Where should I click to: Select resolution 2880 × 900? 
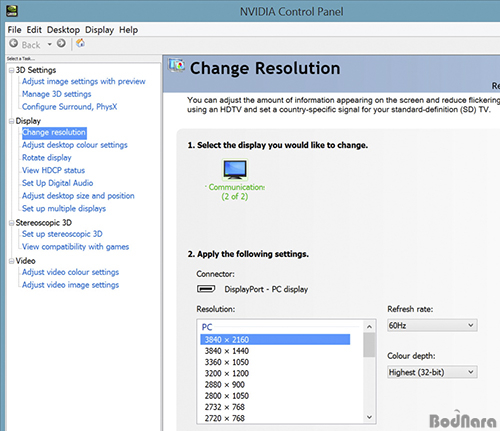pos(225,385)
